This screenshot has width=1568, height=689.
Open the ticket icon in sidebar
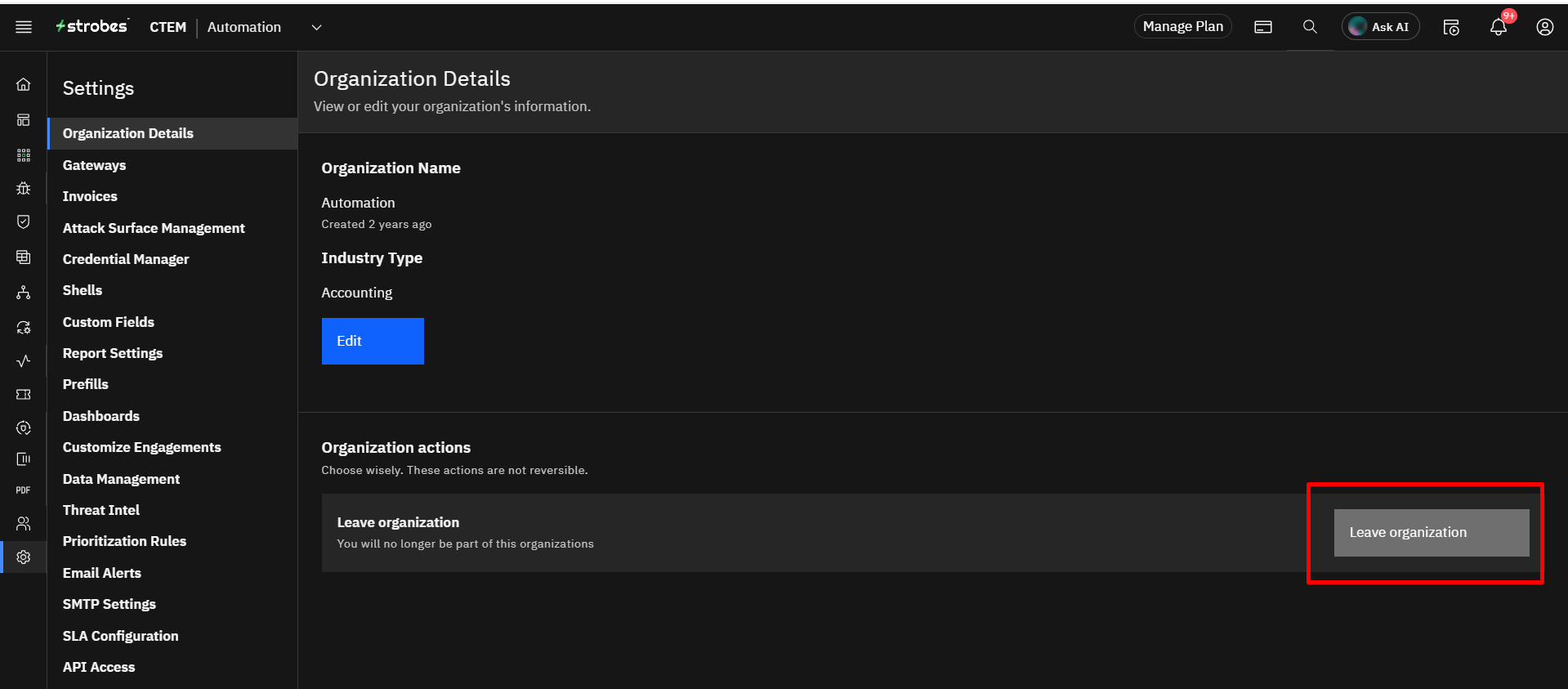24,394
